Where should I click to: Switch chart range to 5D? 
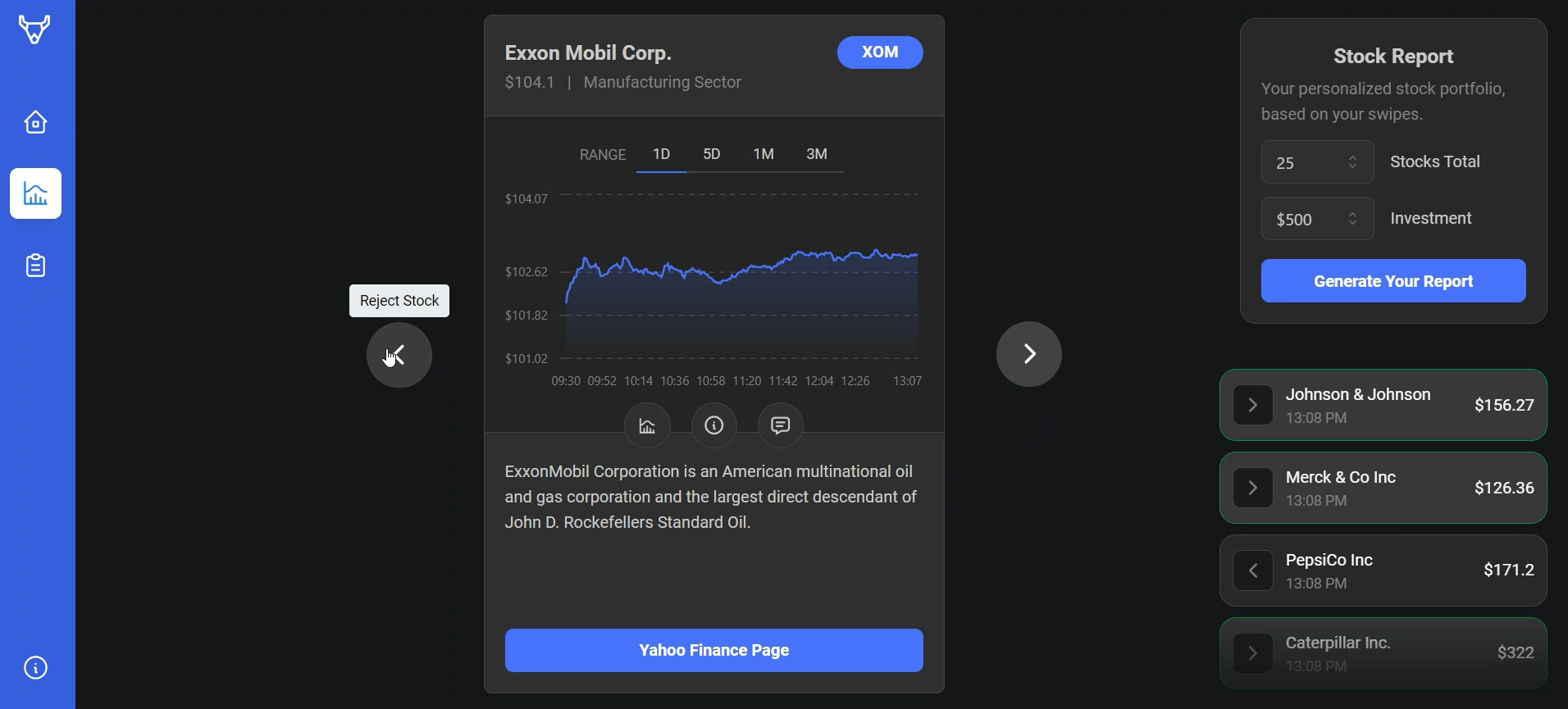(x=712, y=154)
